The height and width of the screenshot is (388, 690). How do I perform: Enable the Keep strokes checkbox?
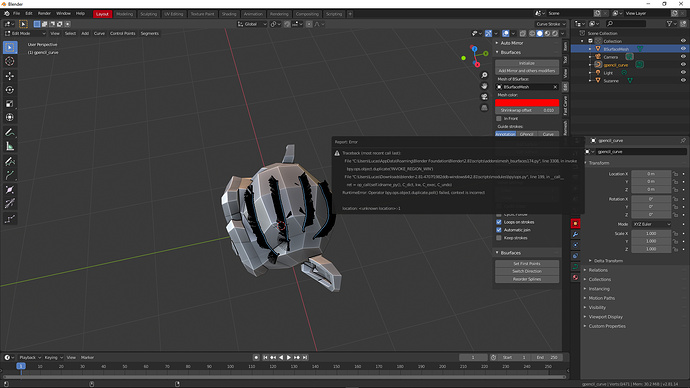(499, 238)
